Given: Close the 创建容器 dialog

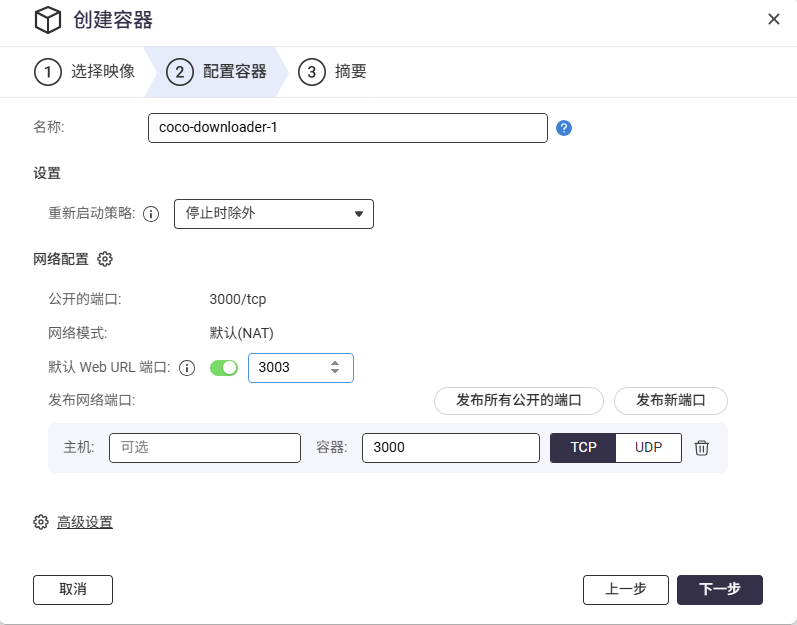Looking at the screenshot, I should click(x=773, y=19).
